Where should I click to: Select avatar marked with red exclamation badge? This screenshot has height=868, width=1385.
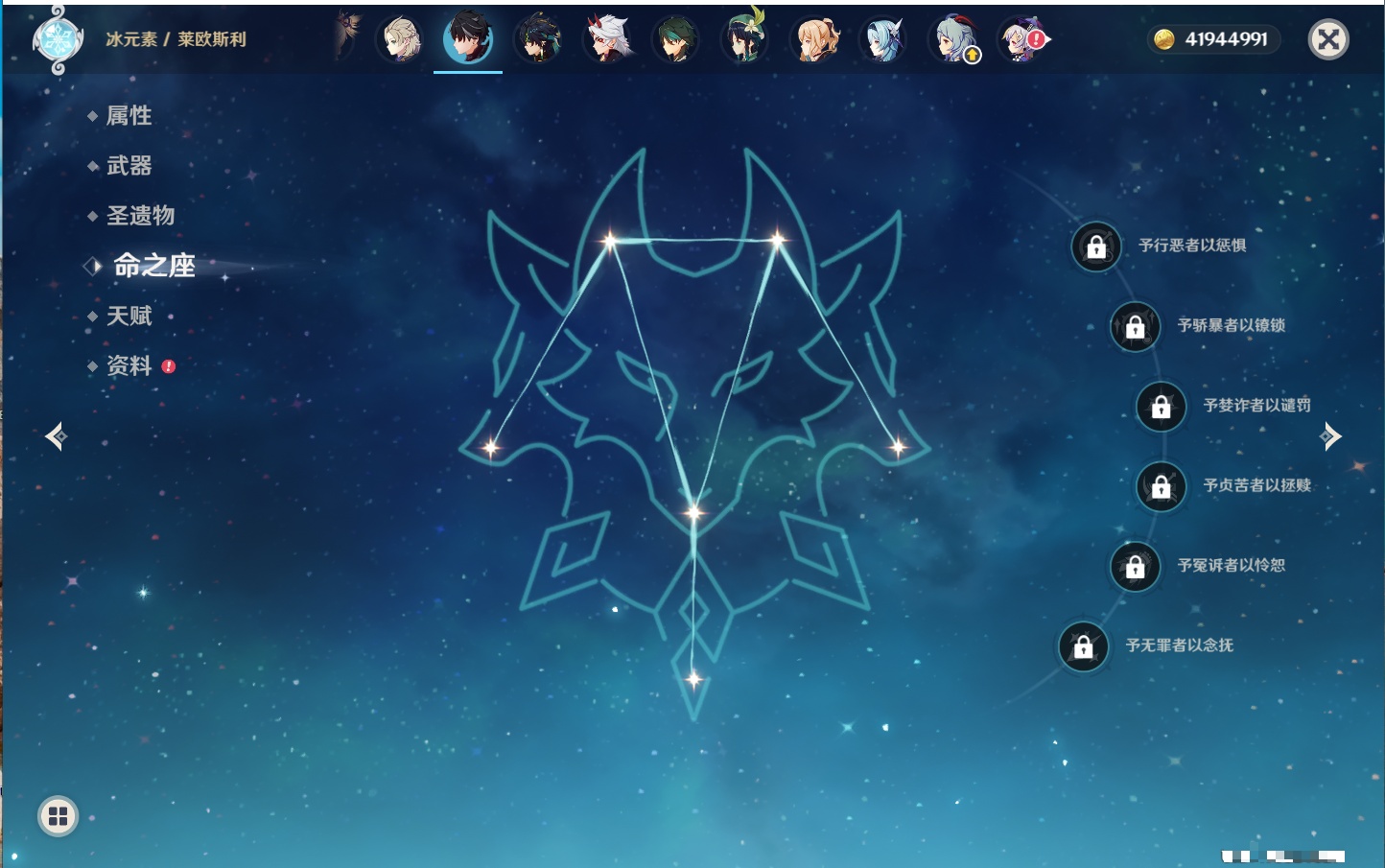[x=1022, y=39]
